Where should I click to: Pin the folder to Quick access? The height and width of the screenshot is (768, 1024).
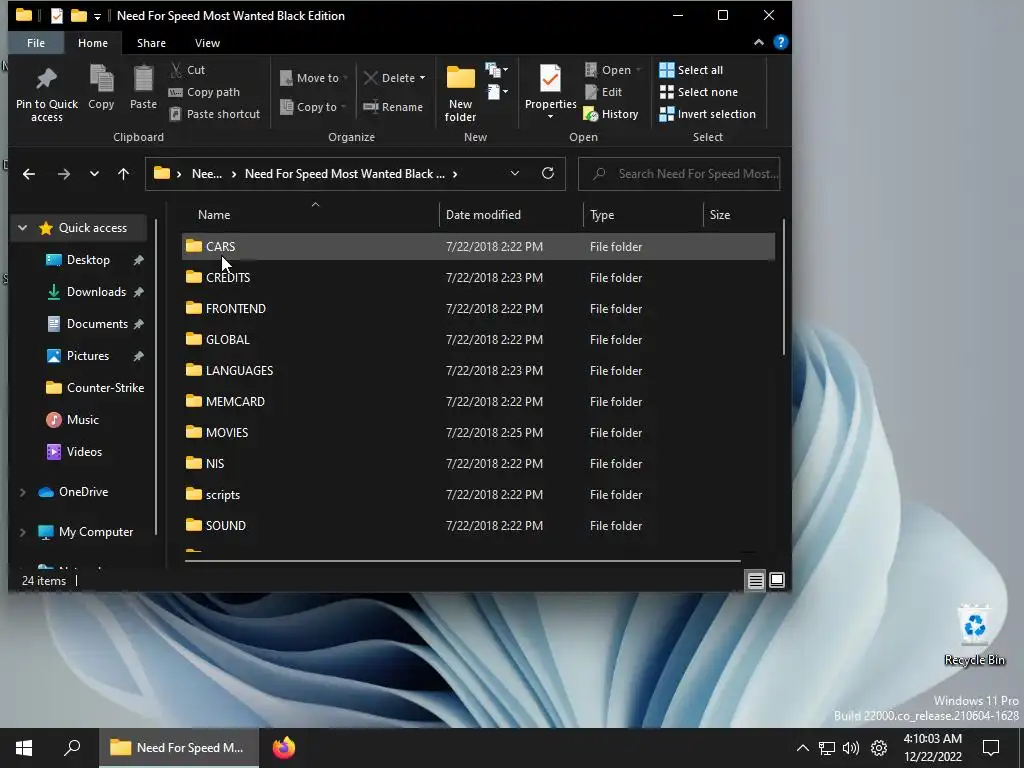(x=46, y=93)
